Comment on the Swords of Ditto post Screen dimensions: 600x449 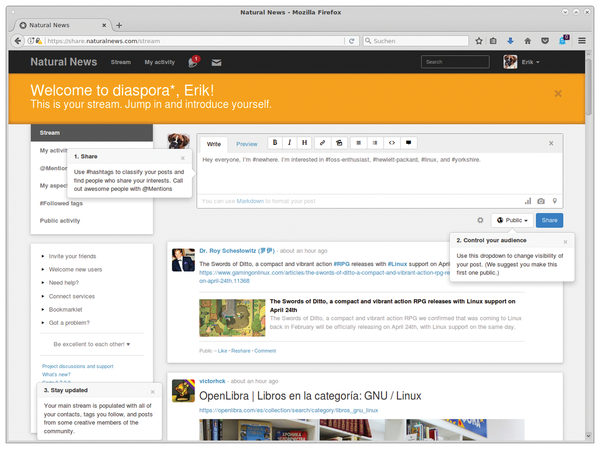[265, 351]
